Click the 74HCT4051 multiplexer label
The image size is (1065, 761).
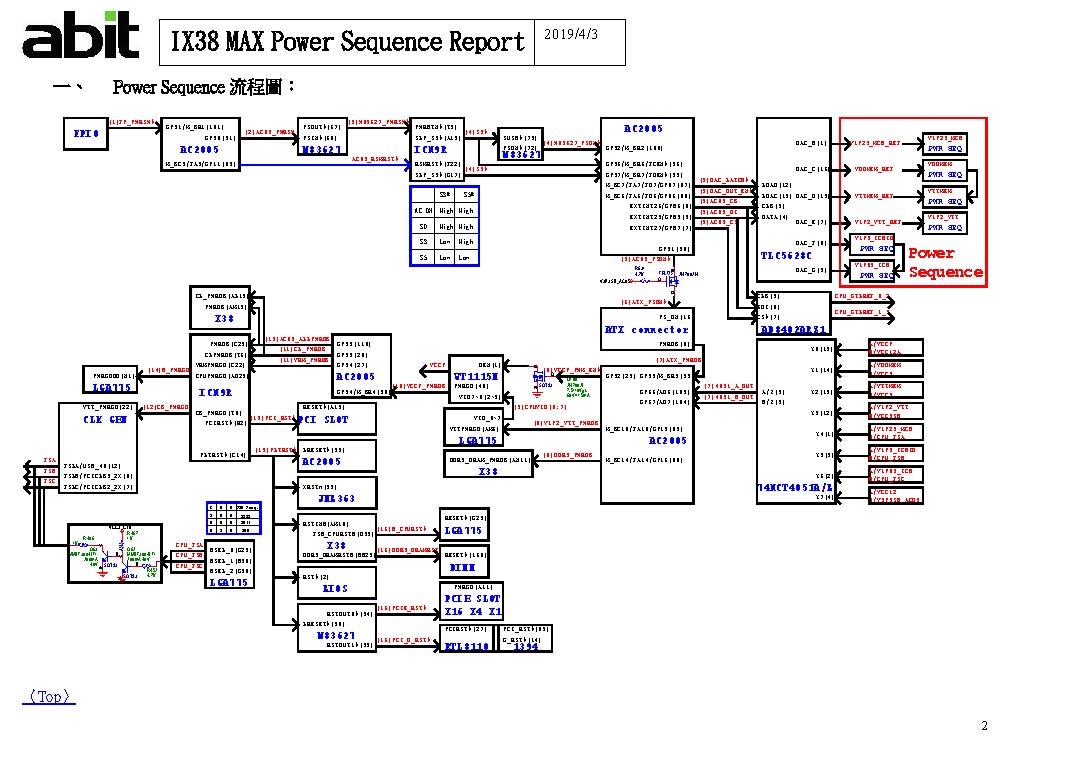click(795, 488)
